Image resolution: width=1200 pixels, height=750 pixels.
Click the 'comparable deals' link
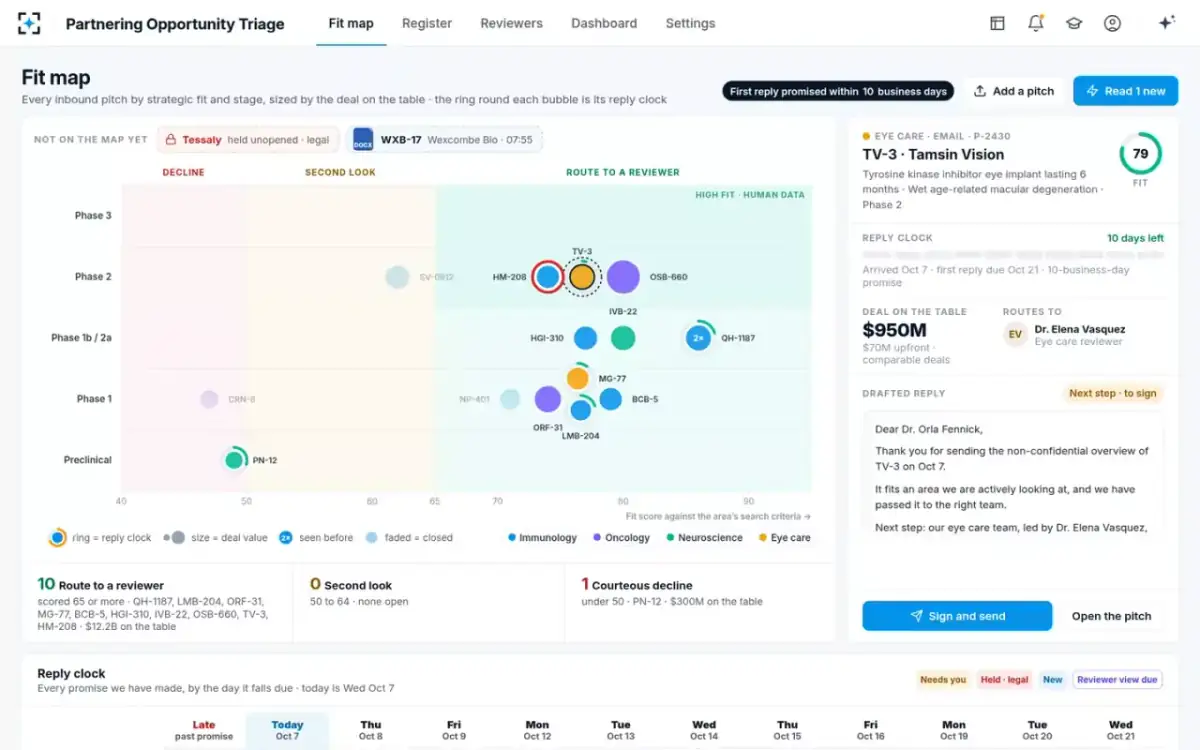pyautogui.click(x=906, y=360)
